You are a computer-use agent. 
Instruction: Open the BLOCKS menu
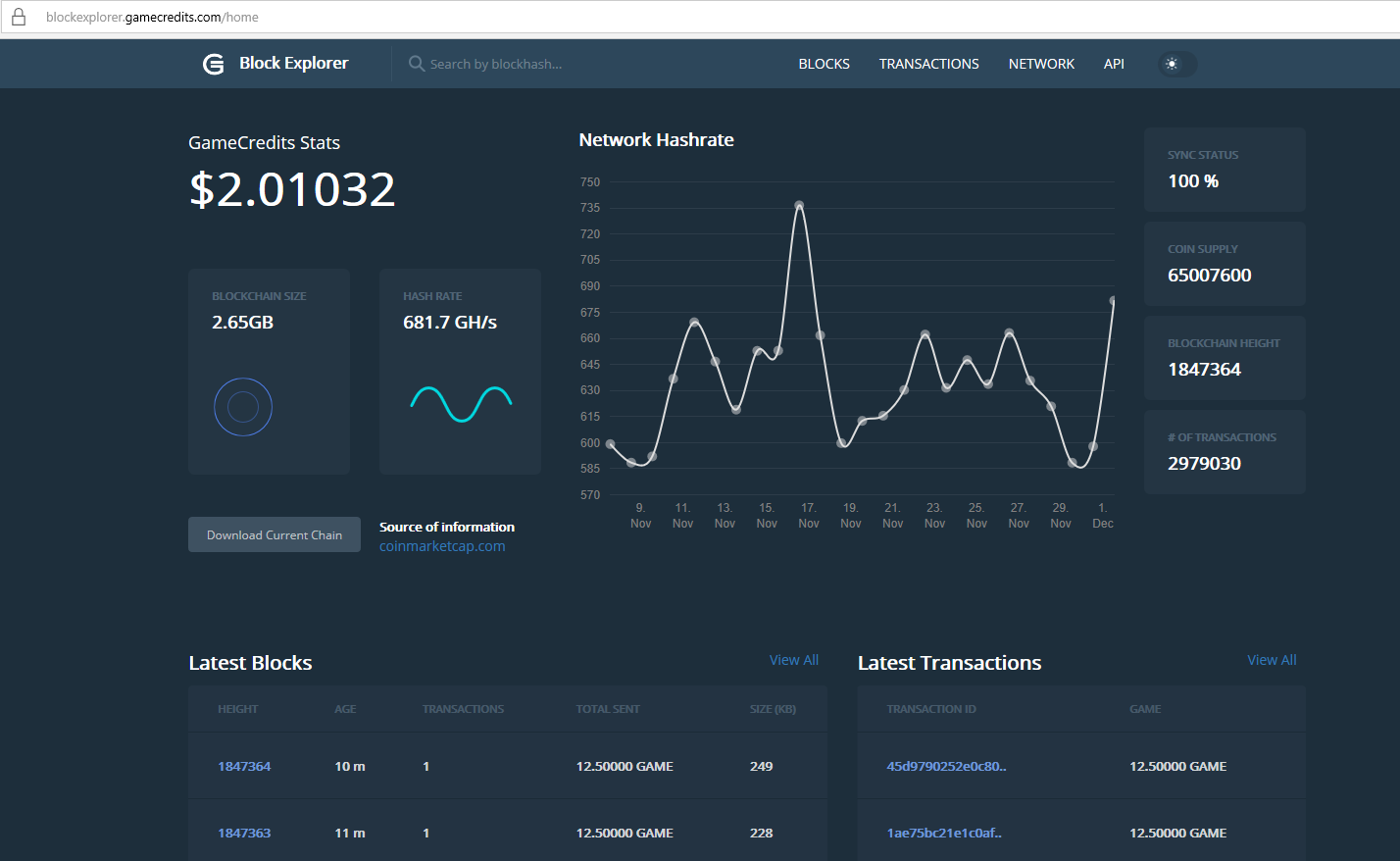824,64
